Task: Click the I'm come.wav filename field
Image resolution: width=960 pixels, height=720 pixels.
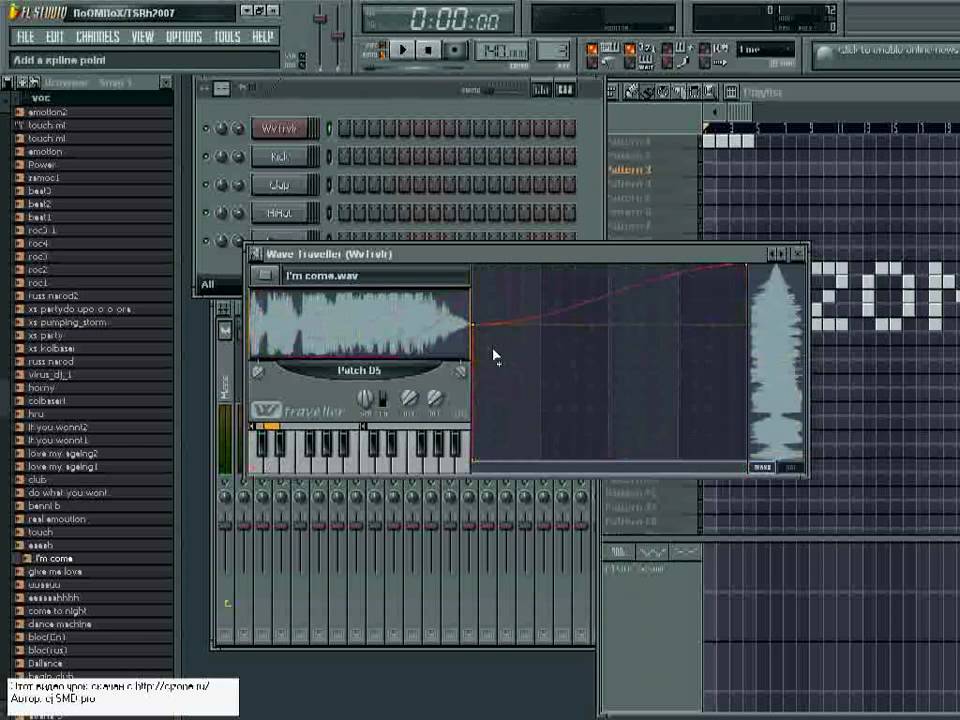Action: 375,276
